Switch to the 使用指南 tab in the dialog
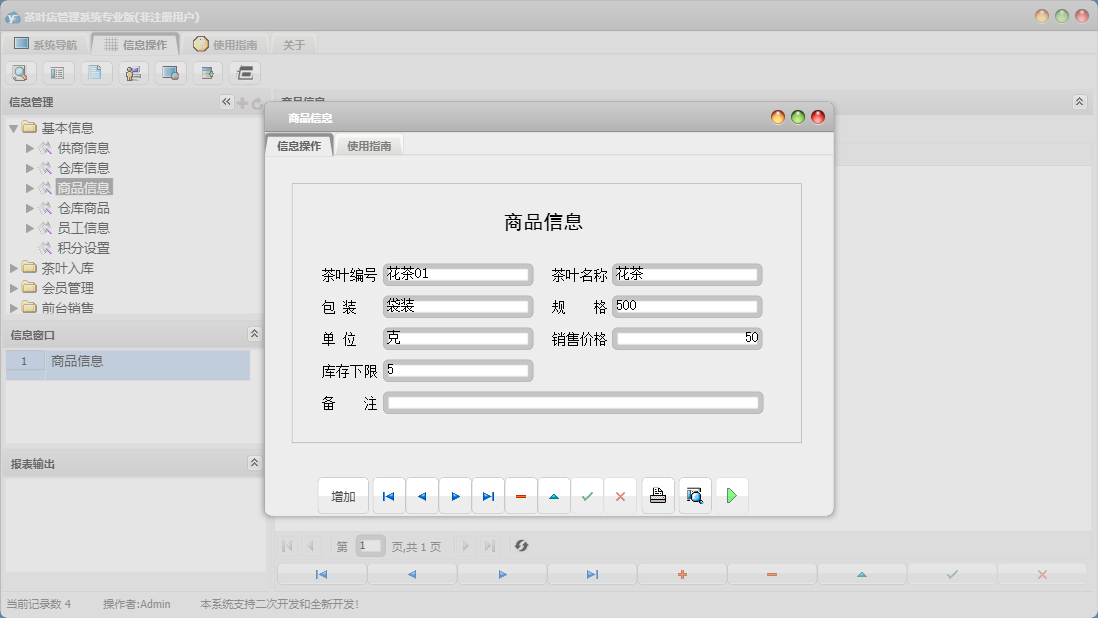This screenshot has width=1098, height=618. [371, 144]
